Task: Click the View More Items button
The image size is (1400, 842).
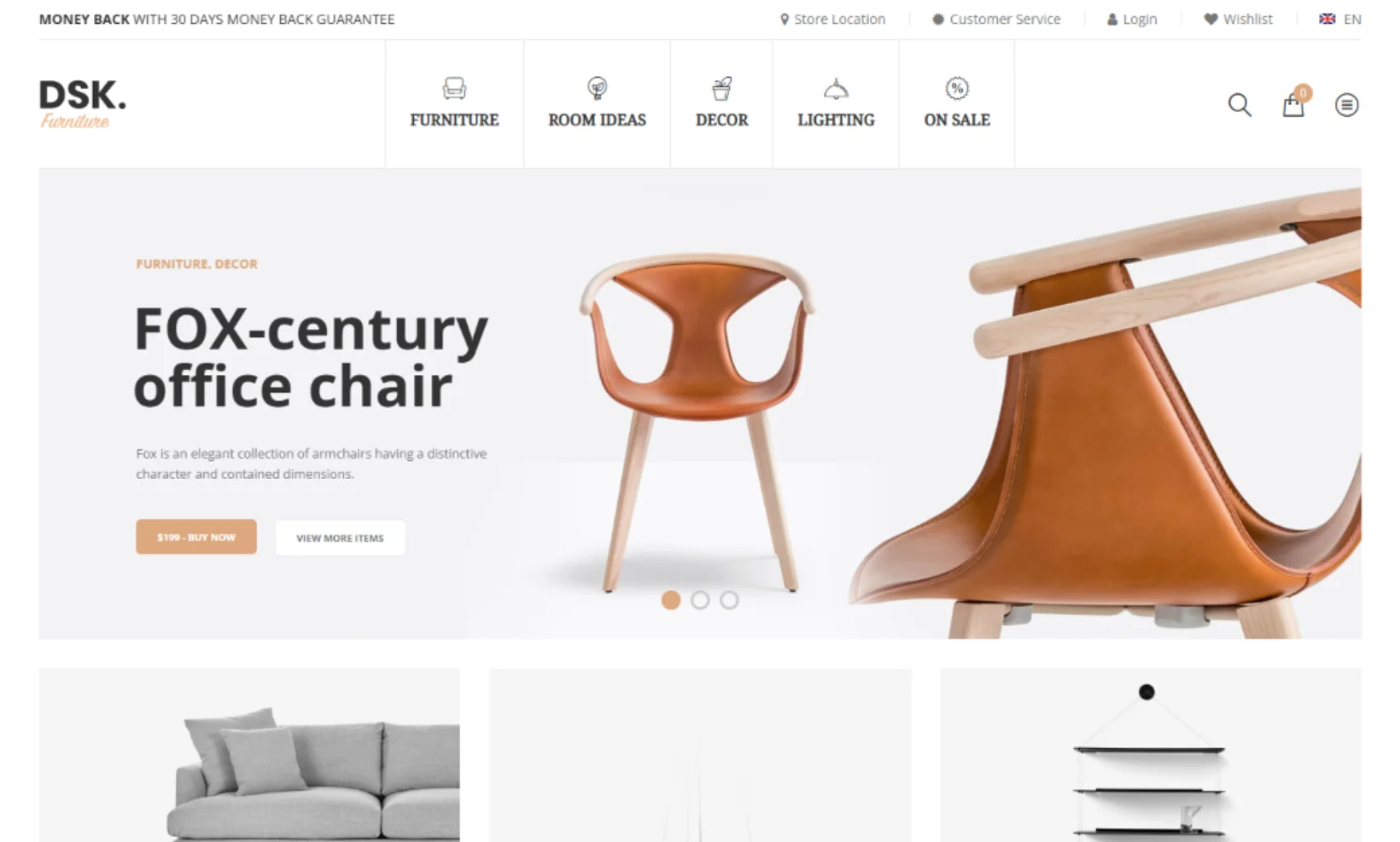Action: [x=340, y=538]
